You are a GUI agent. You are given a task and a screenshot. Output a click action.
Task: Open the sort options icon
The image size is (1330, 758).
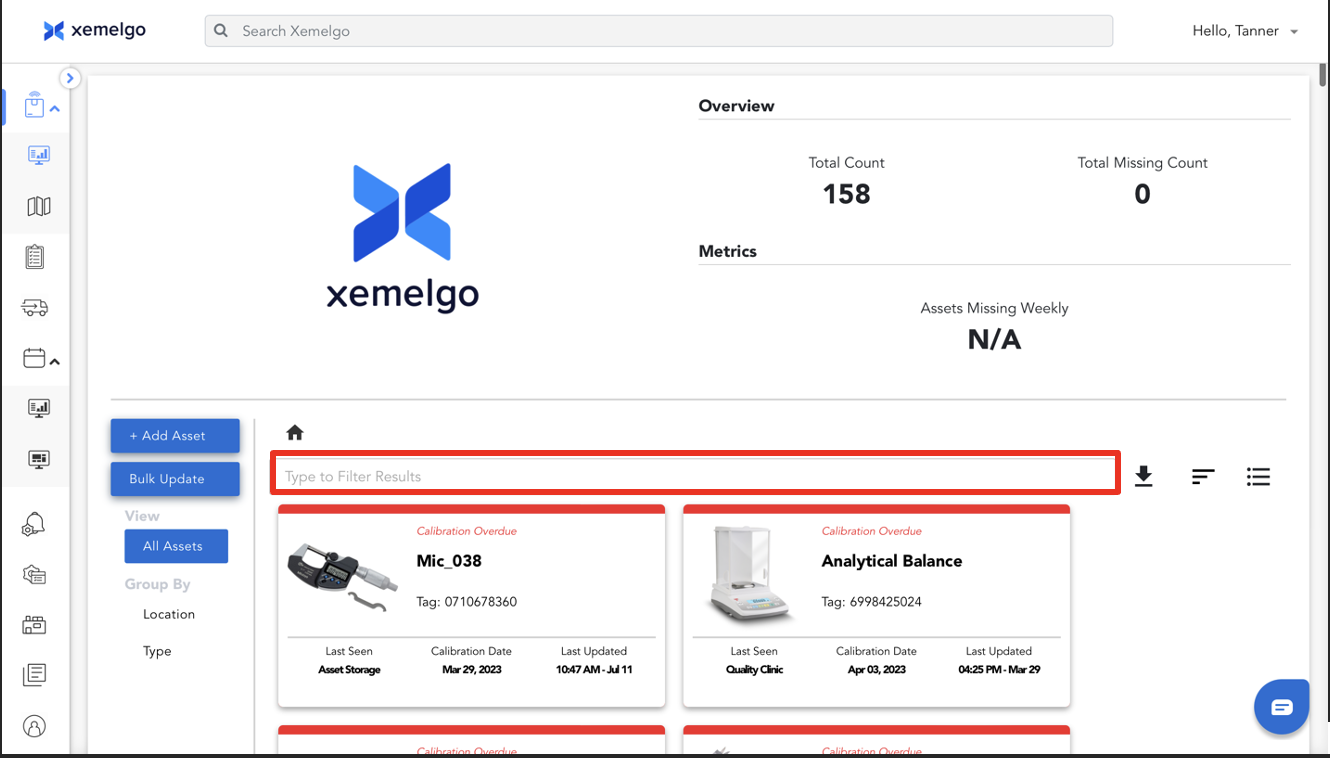pos(1203,477)
